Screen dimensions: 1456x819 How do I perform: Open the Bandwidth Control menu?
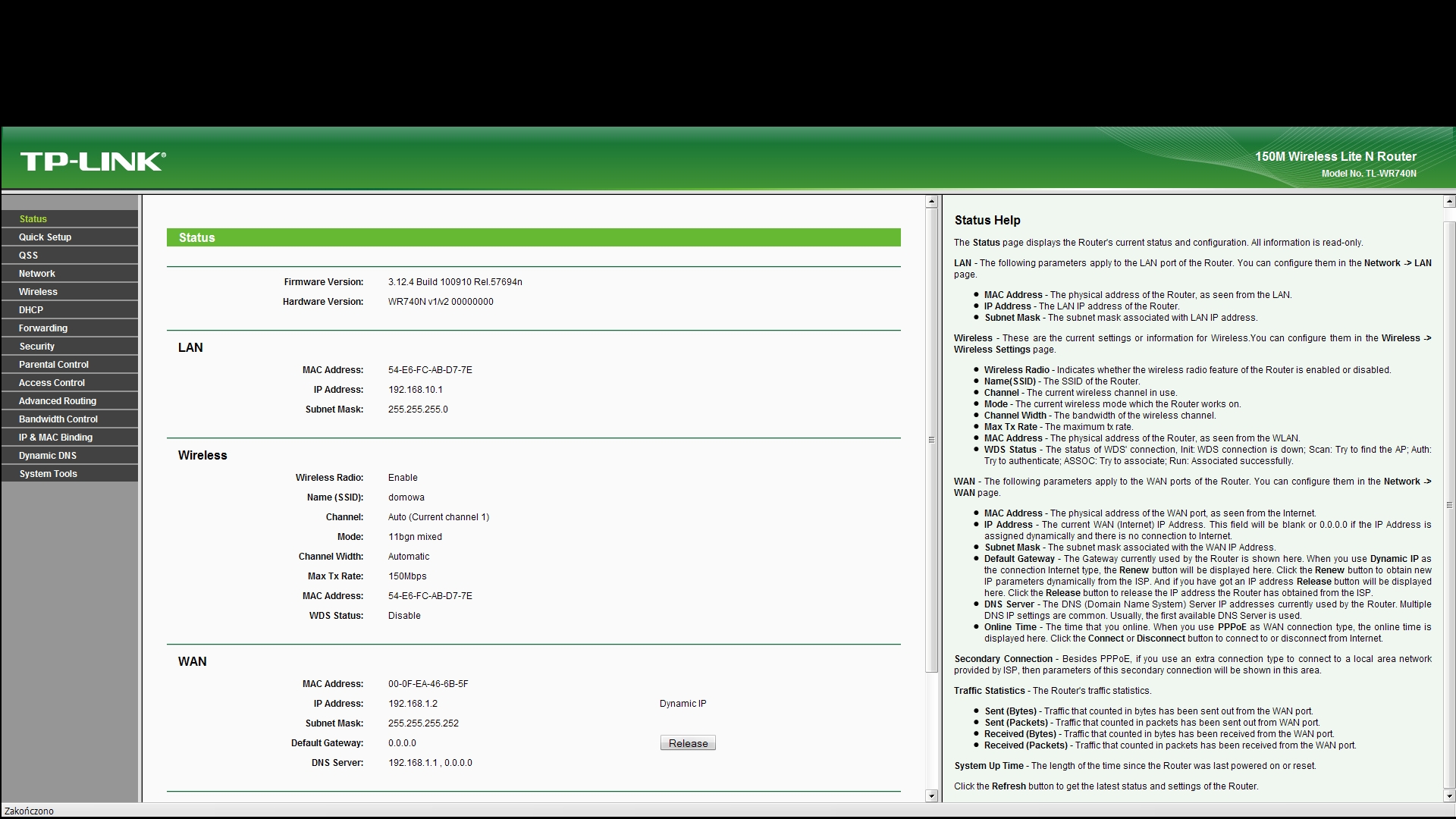tap(58, 419)
